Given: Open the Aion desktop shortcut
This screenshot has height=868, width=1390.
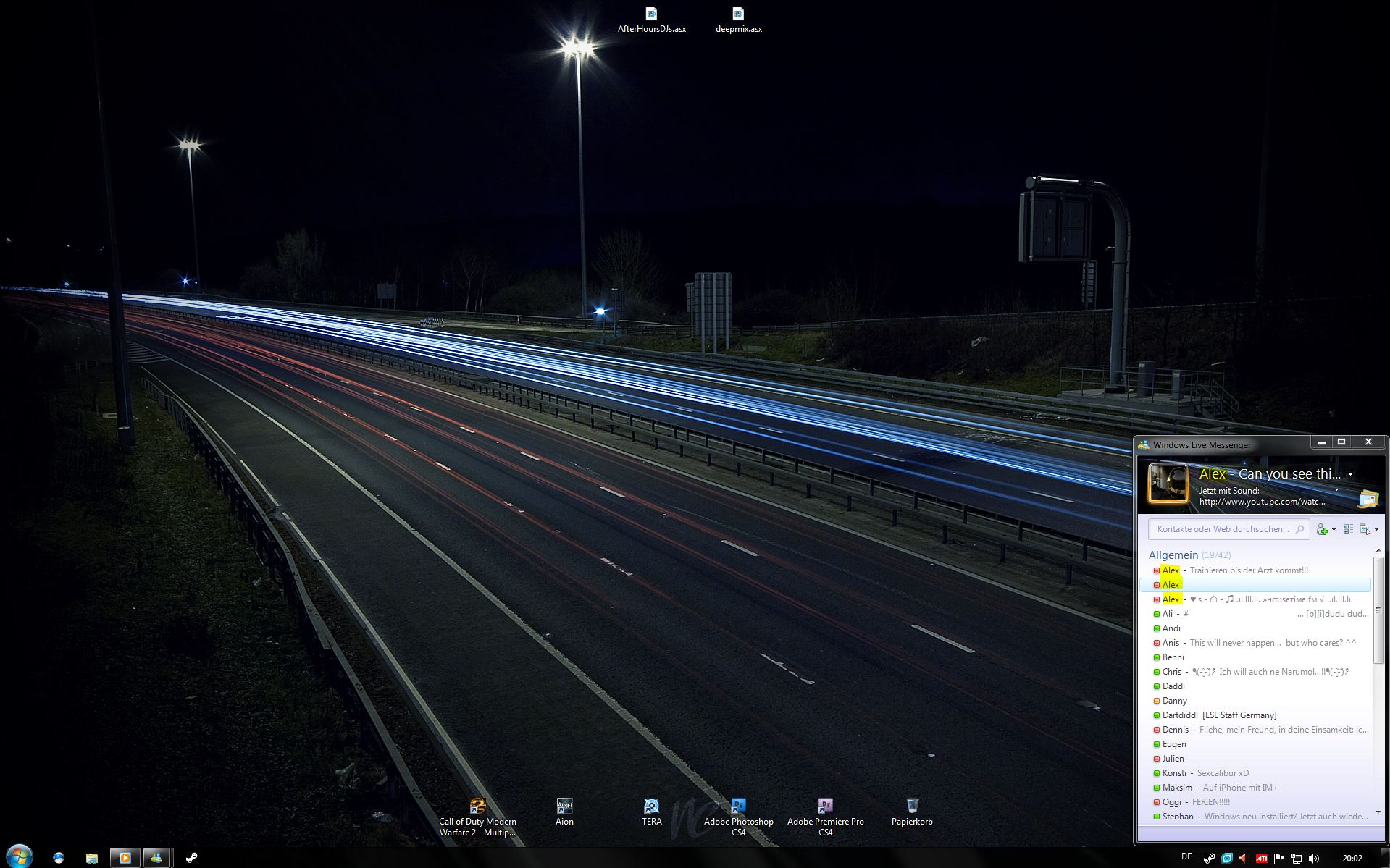Looking at the screenshot, I should pos(564,806).
